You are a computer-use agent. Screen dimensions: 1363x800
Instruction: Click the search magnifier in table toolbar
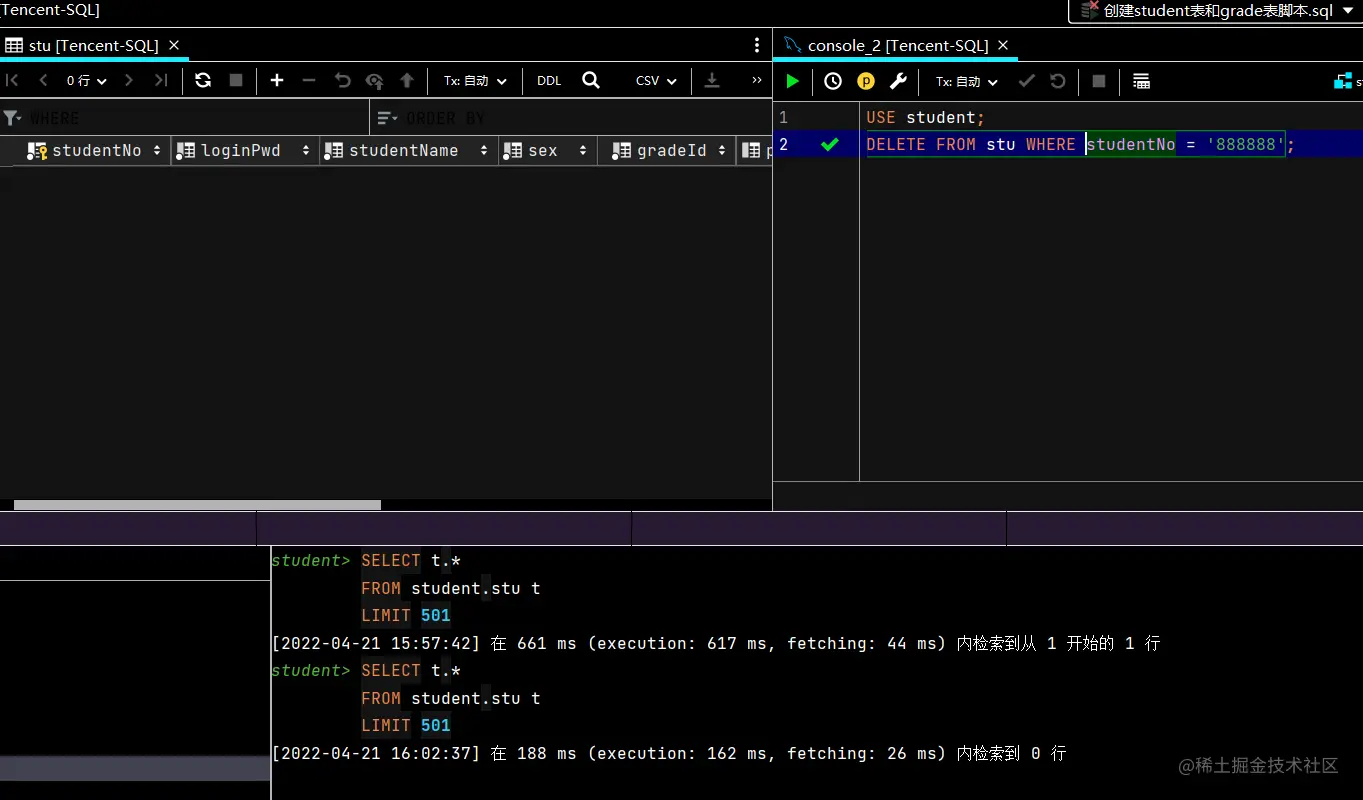click(x=591, y=80)
